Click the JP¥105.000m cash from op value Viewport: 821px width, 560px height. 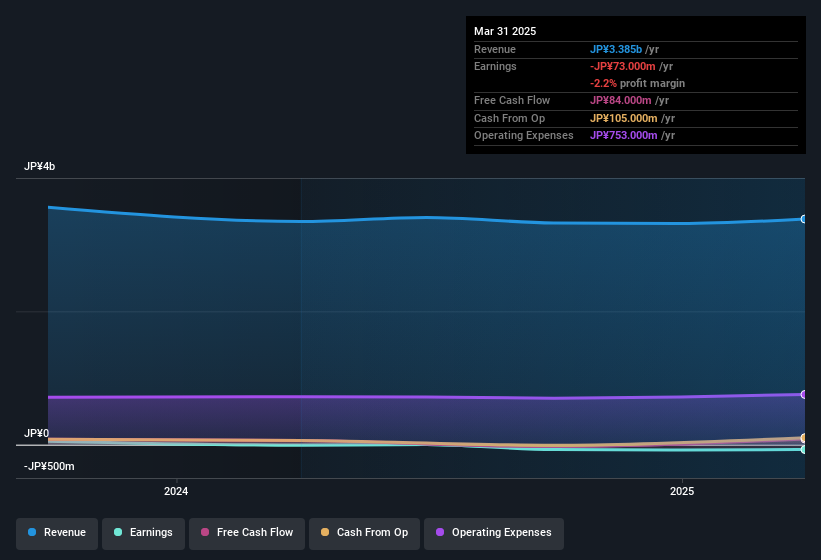click(x=624, y=118)
